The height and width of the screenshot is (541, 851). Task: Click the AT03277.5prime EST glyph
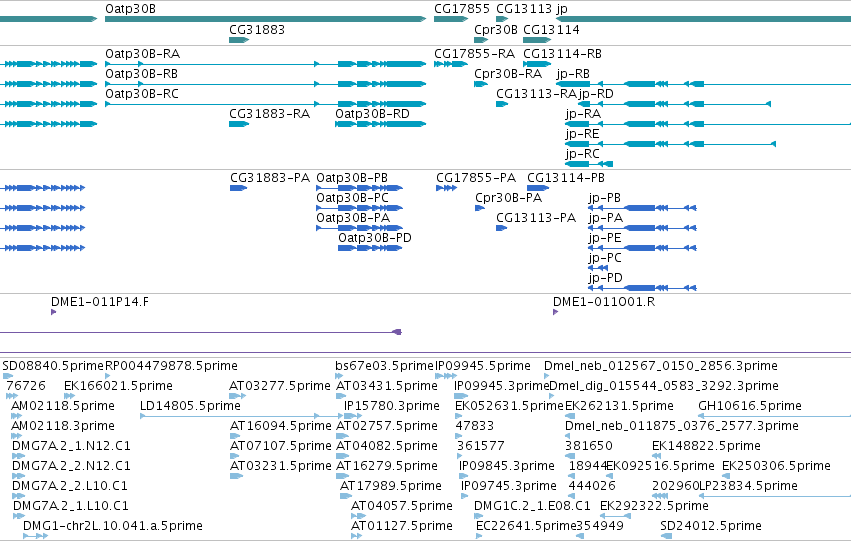pos(237,396)
